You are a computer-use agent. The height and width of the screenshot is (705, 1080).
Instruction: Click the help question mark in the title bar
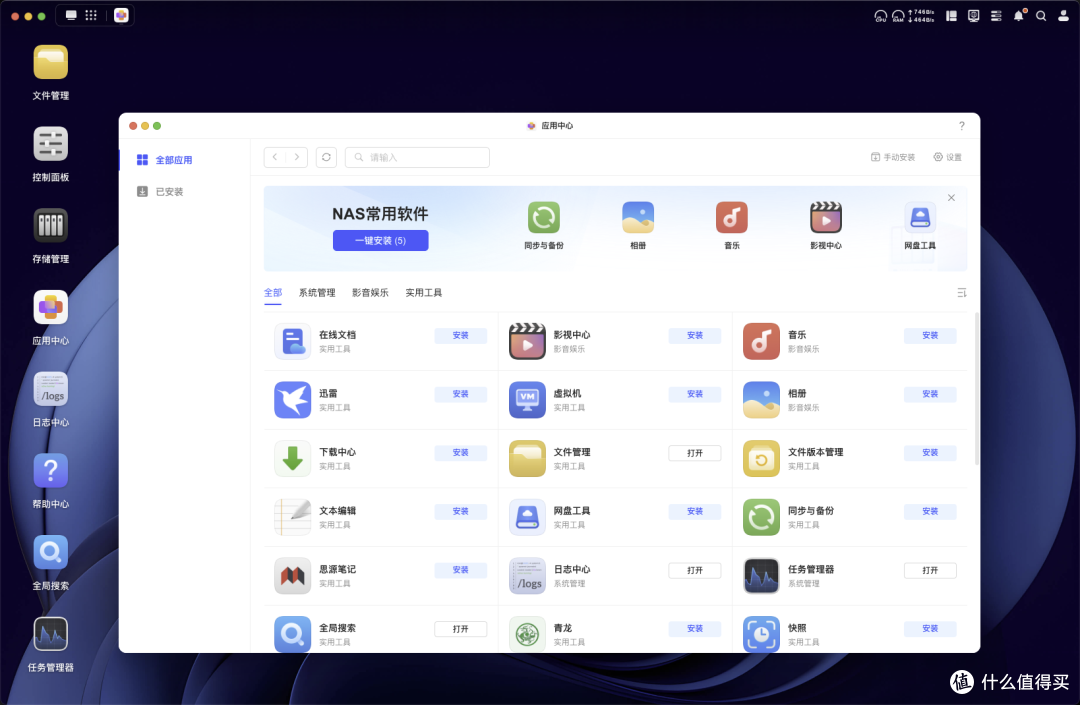click(962, 126)
